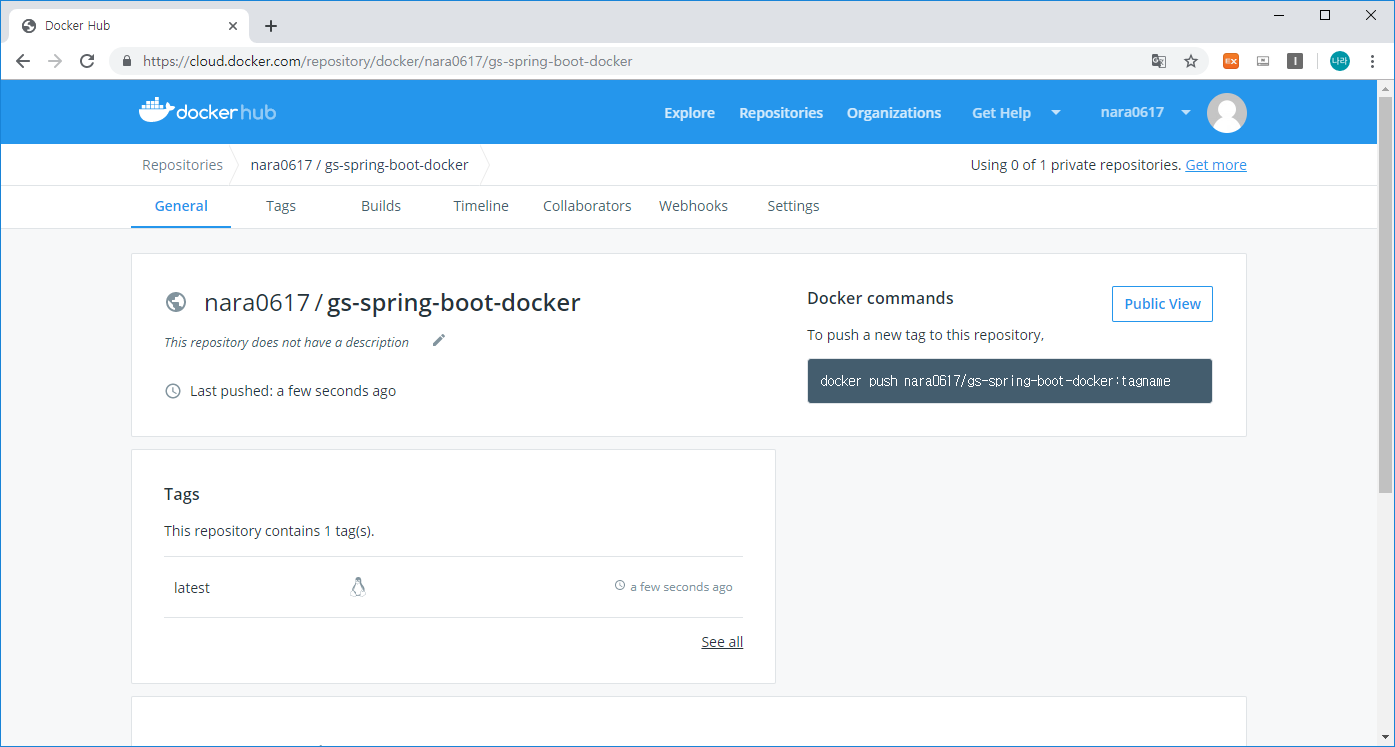The height and width of the screenshot is (747, 1395).
Task: Click 'This repository does not have a description'
Action: click(286, 342)
